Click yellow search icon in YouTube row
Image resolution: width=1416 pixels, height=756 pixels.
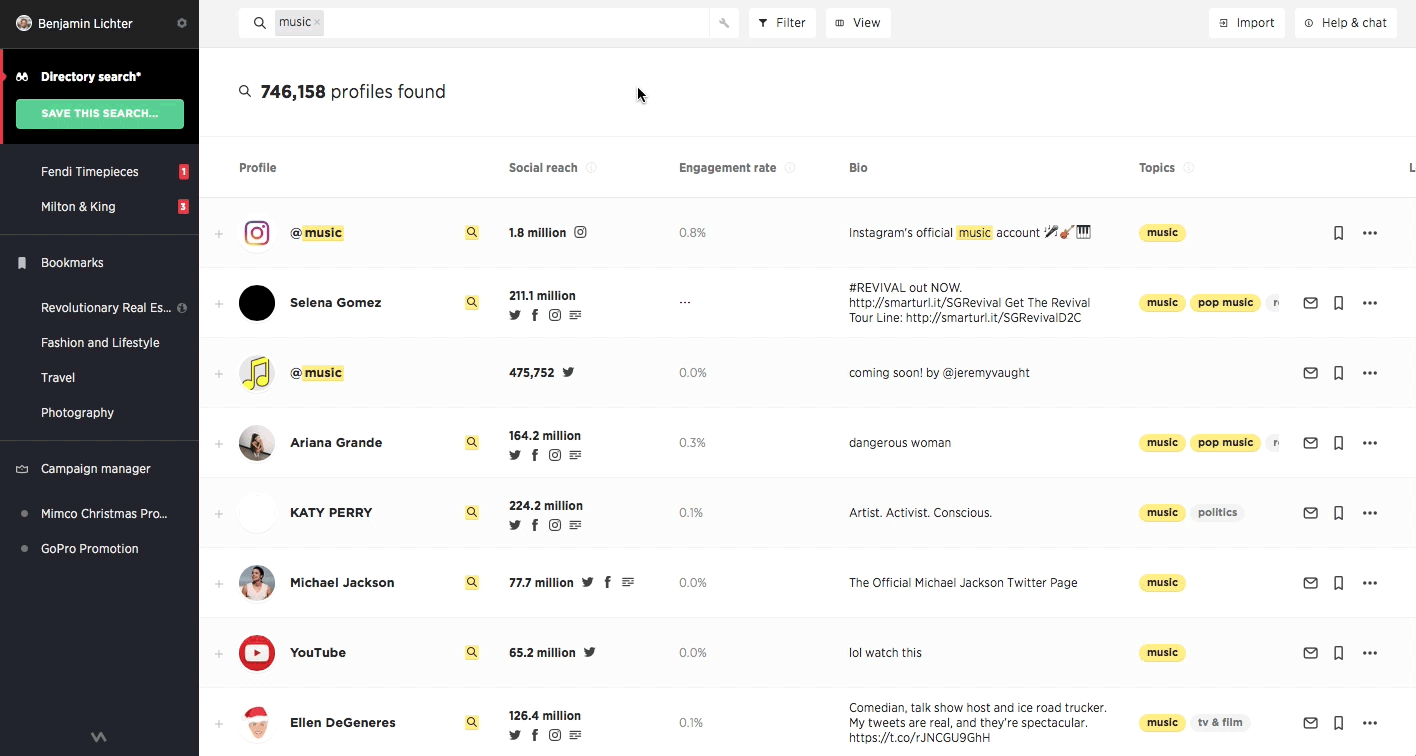point(472,652)
